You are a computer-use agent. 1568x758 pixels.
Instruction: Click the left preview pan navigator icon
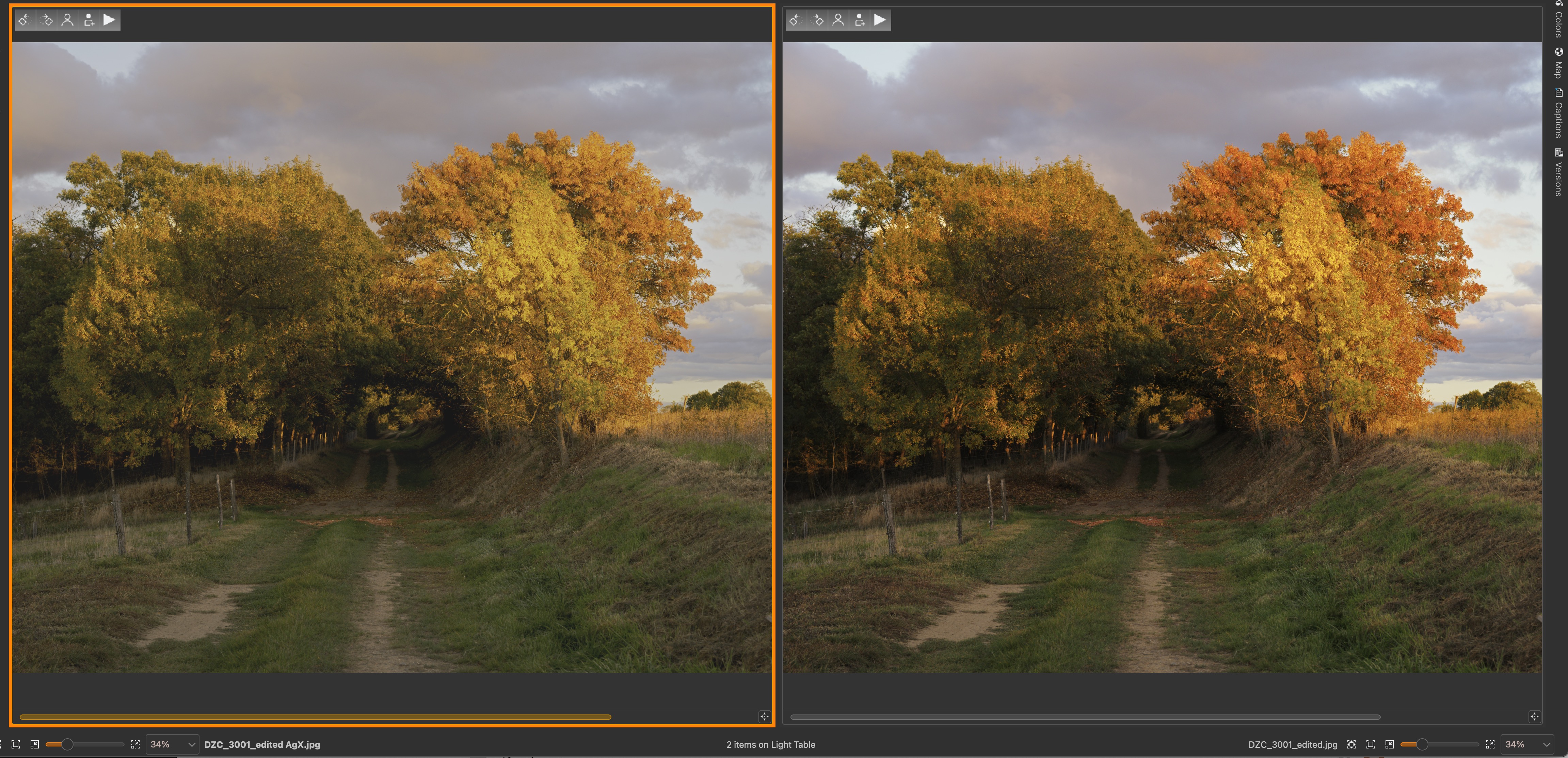pyautogui.click(x=765, y=716)
